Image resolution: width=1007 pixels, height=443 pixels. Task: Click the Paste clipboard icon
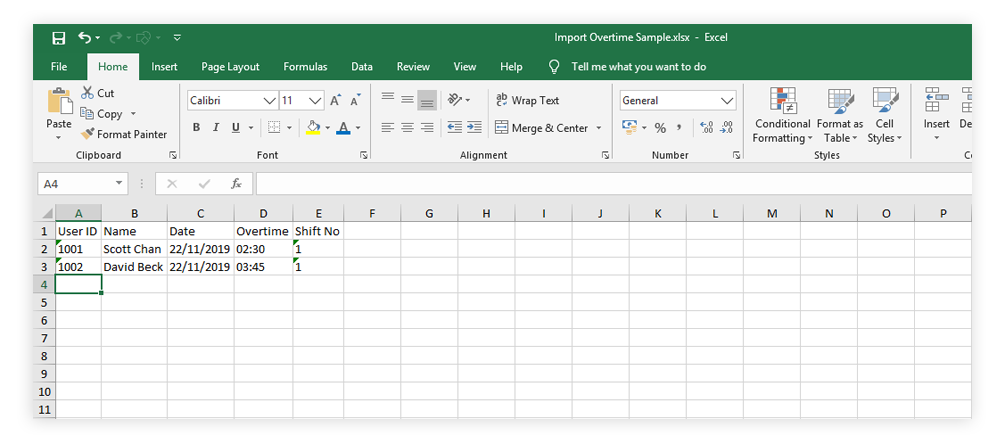click(59, 102)
